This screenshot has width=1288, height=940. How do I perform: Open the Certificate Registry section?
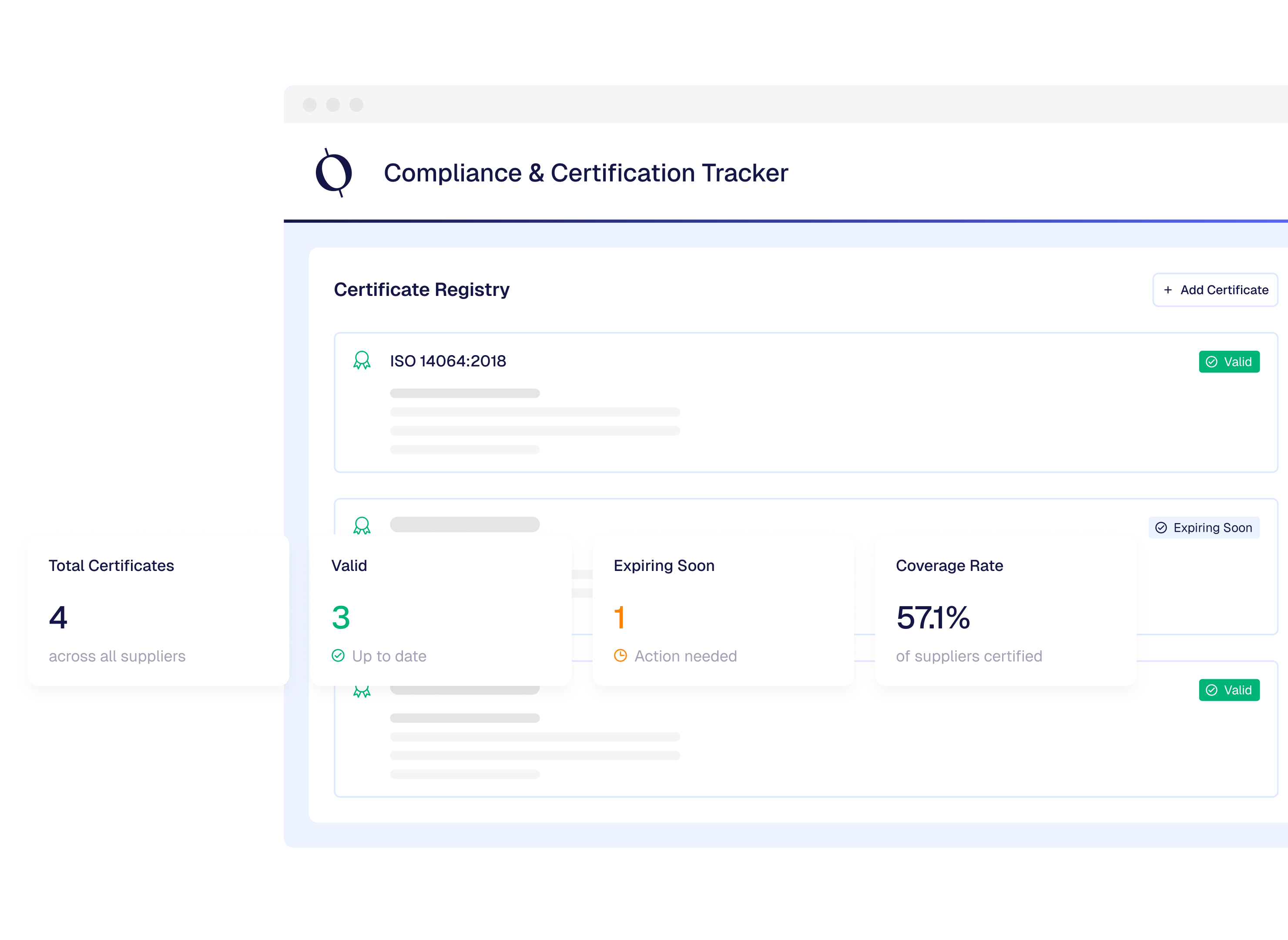[x=422, y=290]
